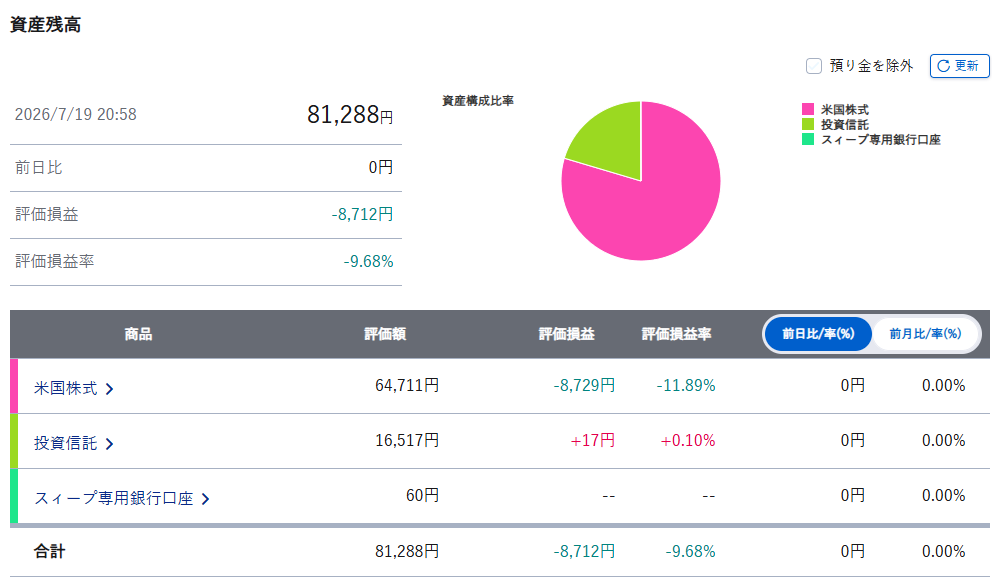
Task: Open the 投資信託 details link
Action: pos(66,443)
